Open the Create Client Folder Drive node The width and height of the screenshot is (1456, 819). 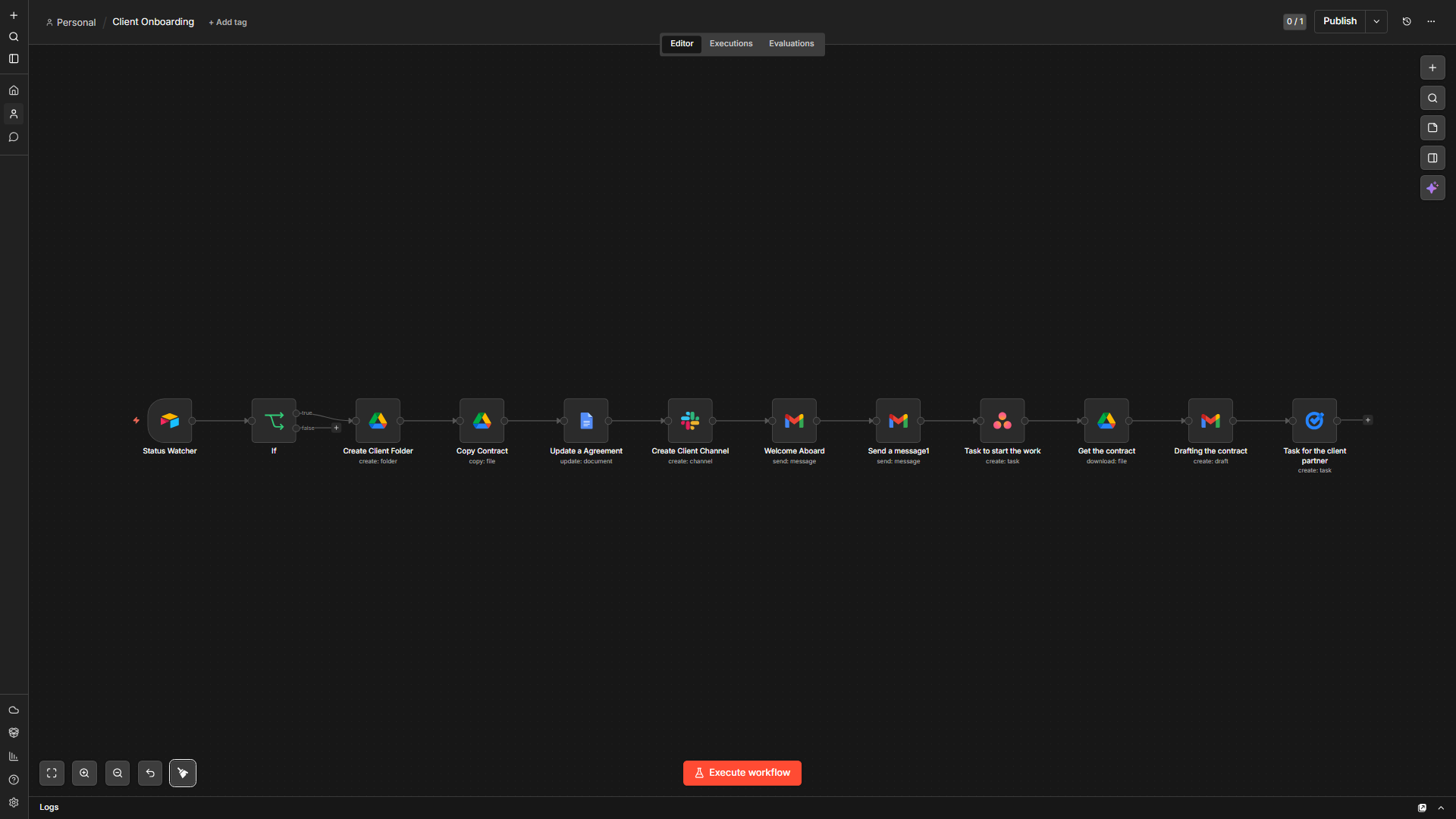pyautogui.click(x=378, y=421)
